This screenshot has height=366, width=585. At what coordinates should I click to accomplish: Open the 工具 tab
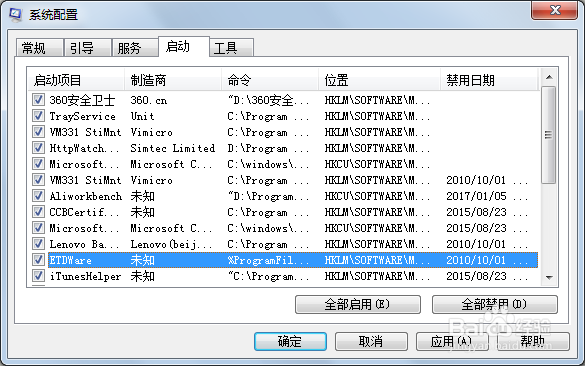pyautogui.click(x=231, y=48)
